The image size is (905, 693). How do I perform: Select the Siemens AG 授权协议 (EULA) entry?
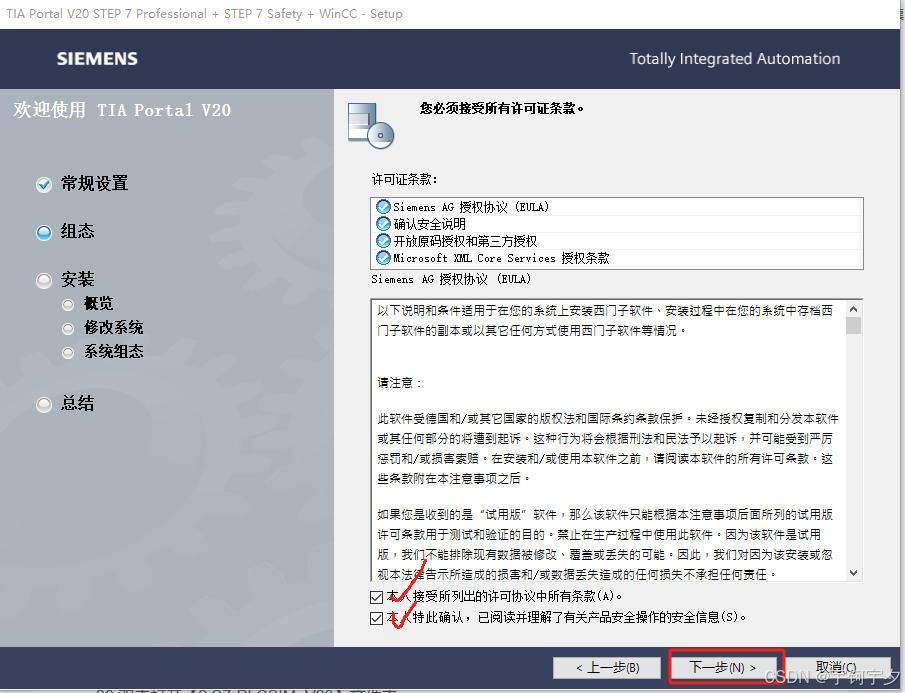(616, 207)
